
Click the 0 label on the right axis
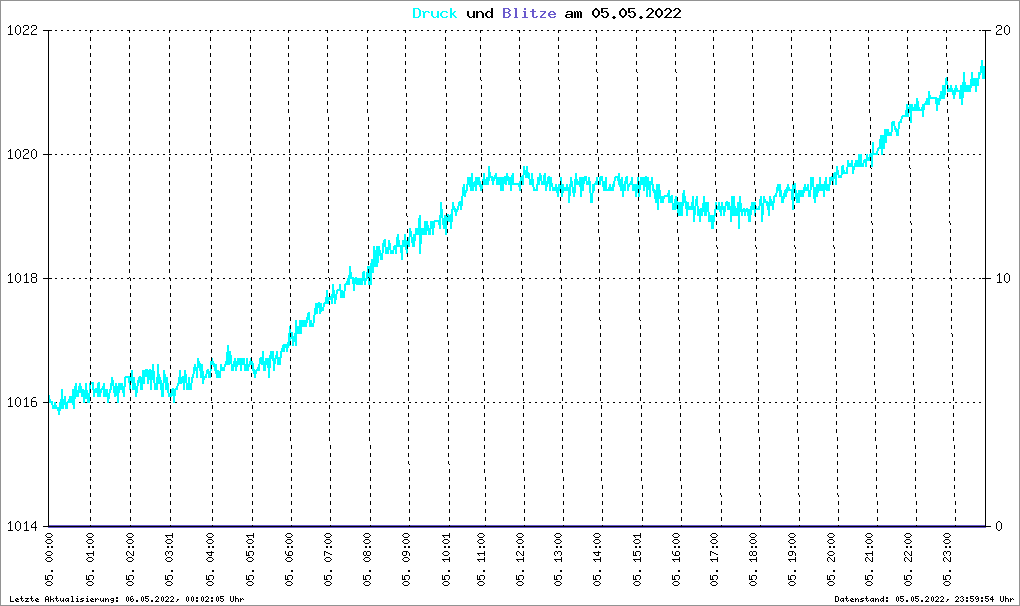(x=999, y=527)
